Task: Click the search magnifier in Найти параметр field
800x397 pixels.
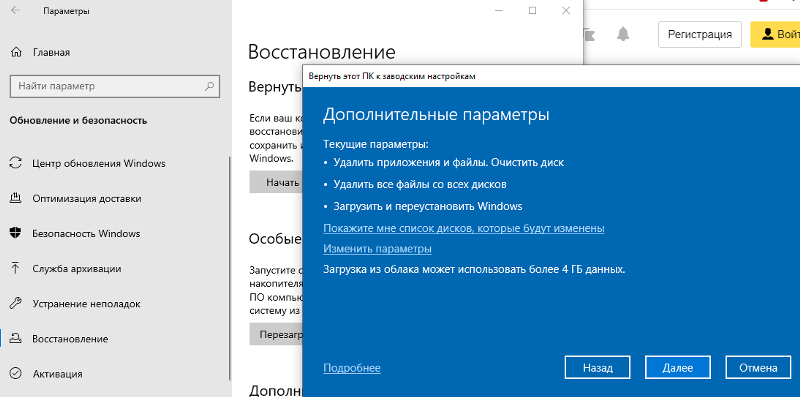Action: (209, 86)
